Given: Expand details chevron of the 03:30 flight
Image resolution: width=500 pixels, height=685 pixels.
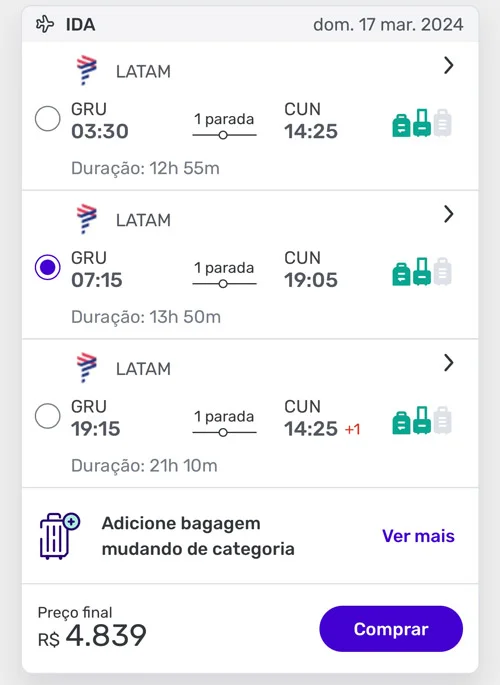Looking at the screenshot, I should (x=448, y=66).
